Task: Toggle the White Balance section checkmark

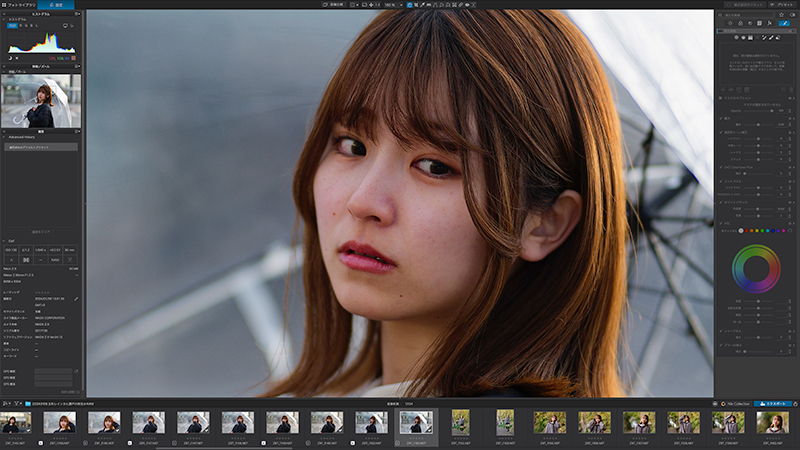Action: (721, 203)
